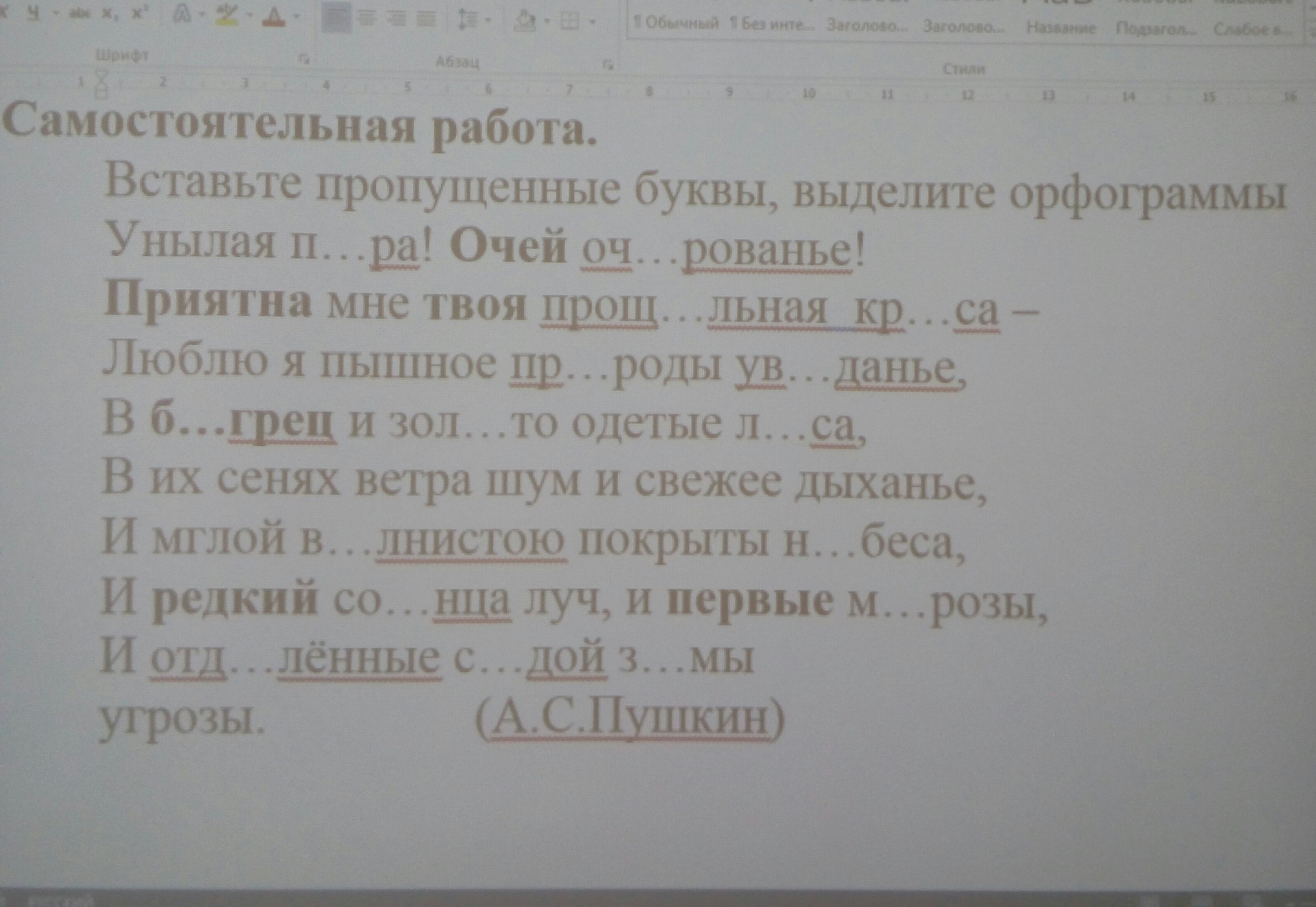Click the ruler mark number 10
This screenshot has width=1316, height=907.
(809, 93)
